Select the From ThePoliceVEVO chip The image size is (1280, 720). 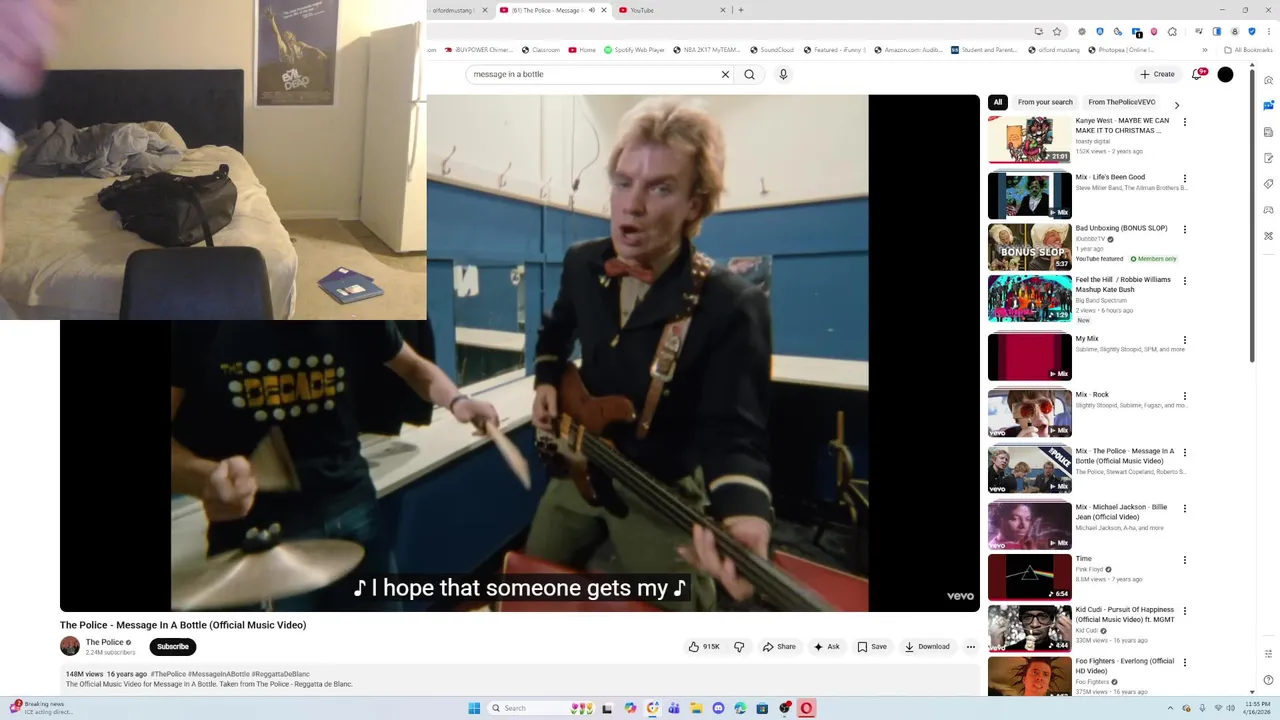pyautogui.click(x=1122, y=102)
